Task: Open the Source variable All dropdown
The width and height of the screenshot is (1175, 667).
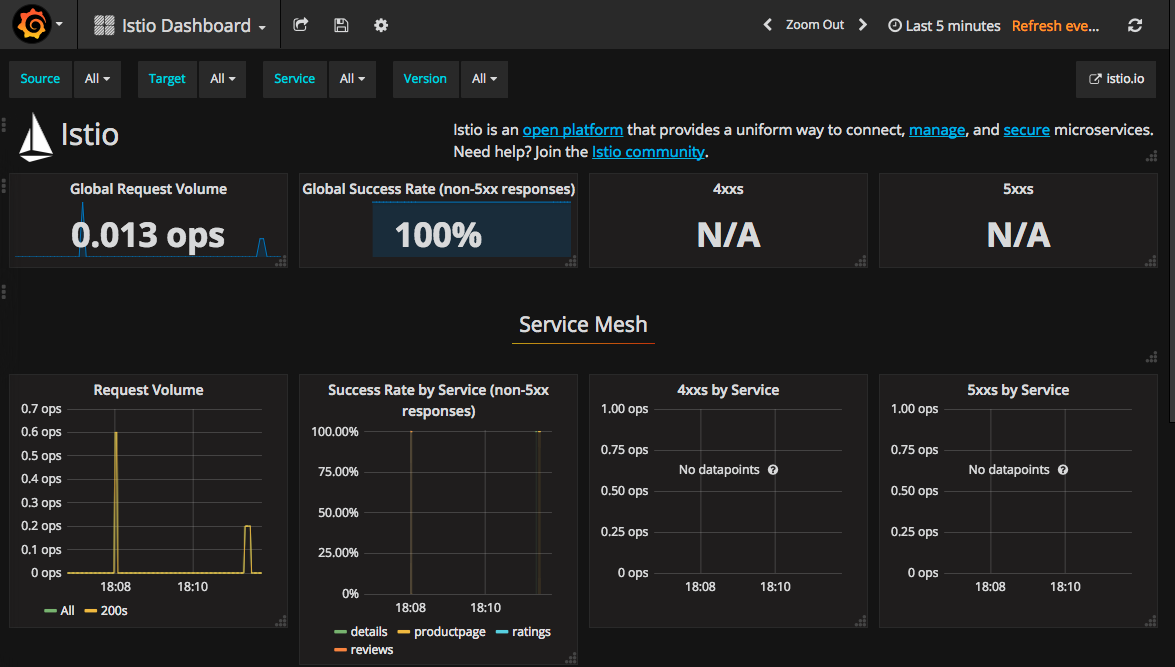Action: tap(97, 79)
